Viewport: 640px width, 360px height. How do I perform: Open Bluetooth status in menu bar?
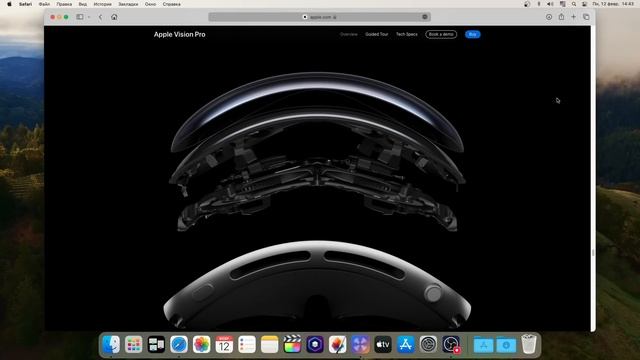[x=539, y=4]
